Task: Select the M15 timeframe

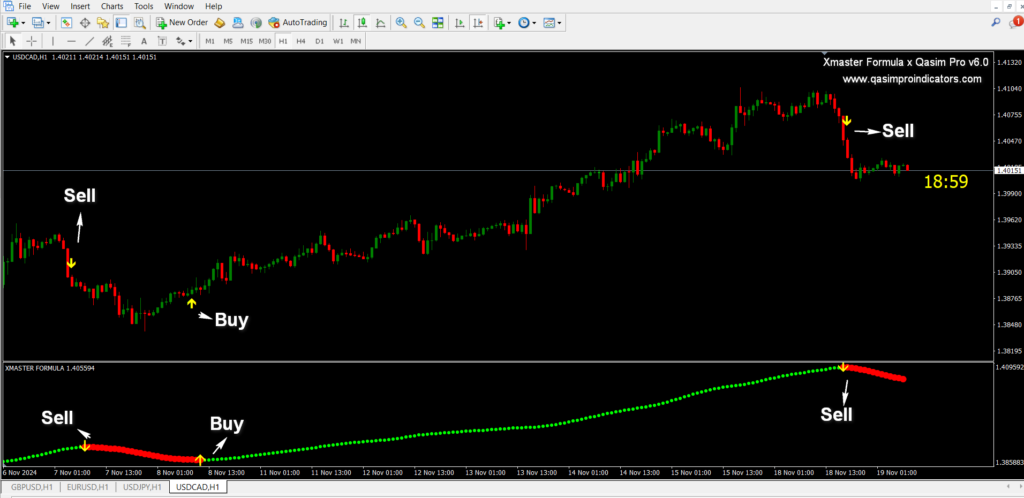Action: coord(246,41)
